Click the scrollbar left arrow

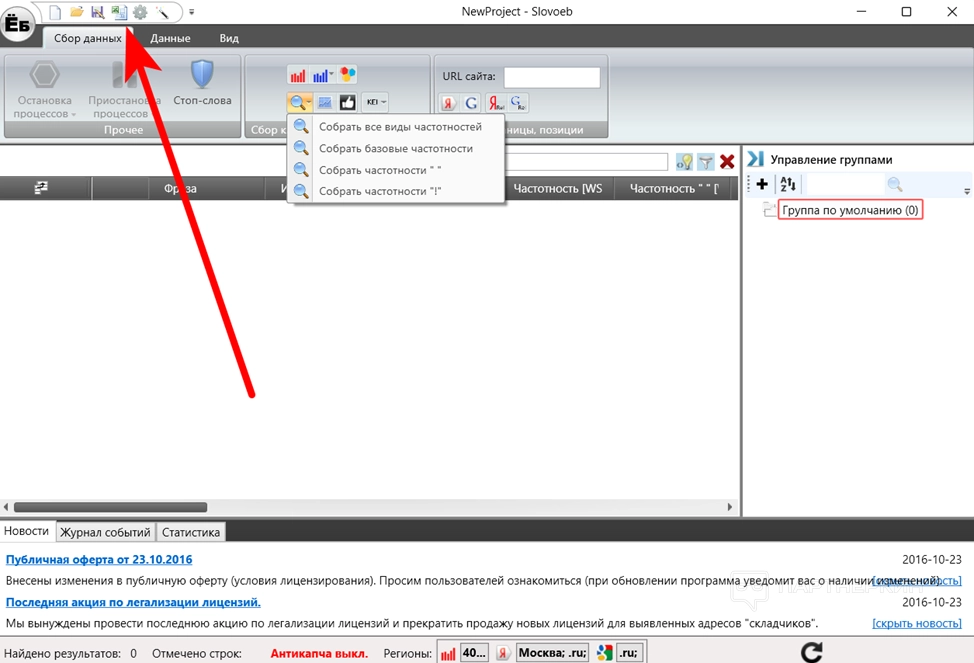[x=6, y=507]
